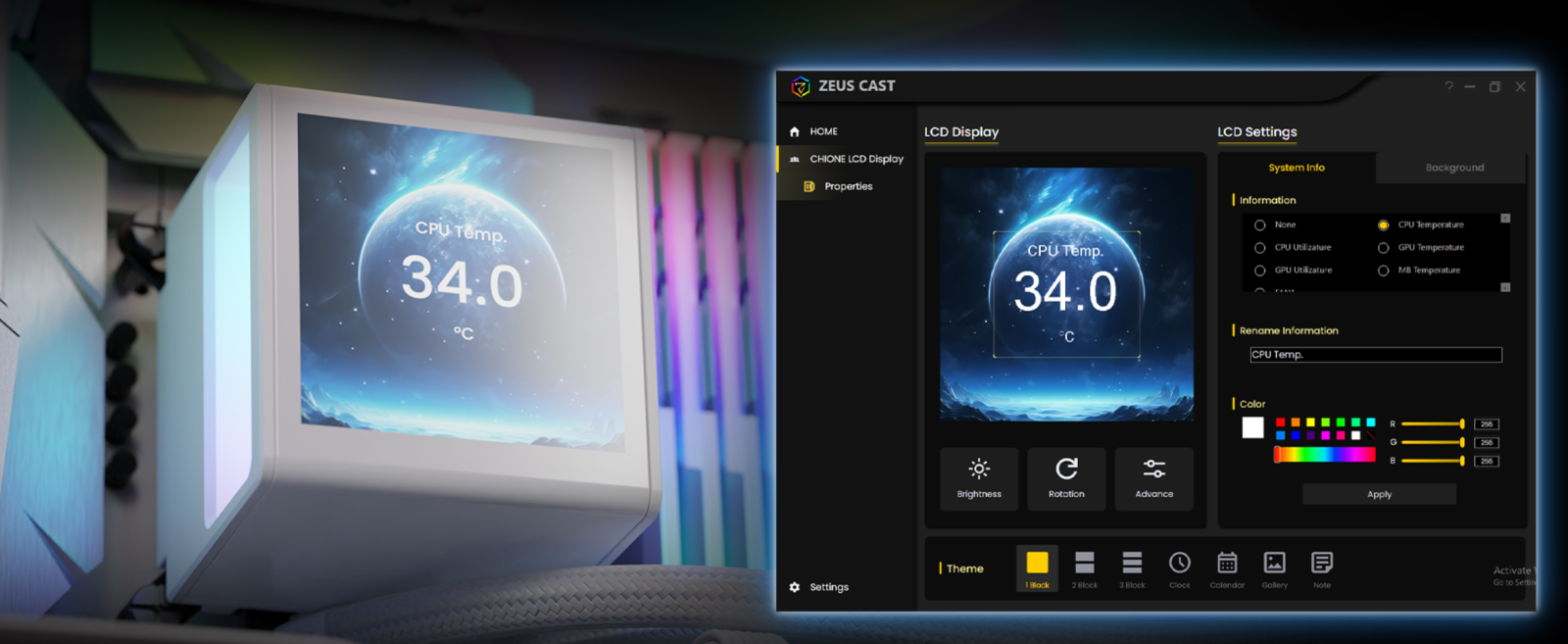Screen dimensions: 1568x644
Task: Open the Brightness control
Action: (978, 478)
